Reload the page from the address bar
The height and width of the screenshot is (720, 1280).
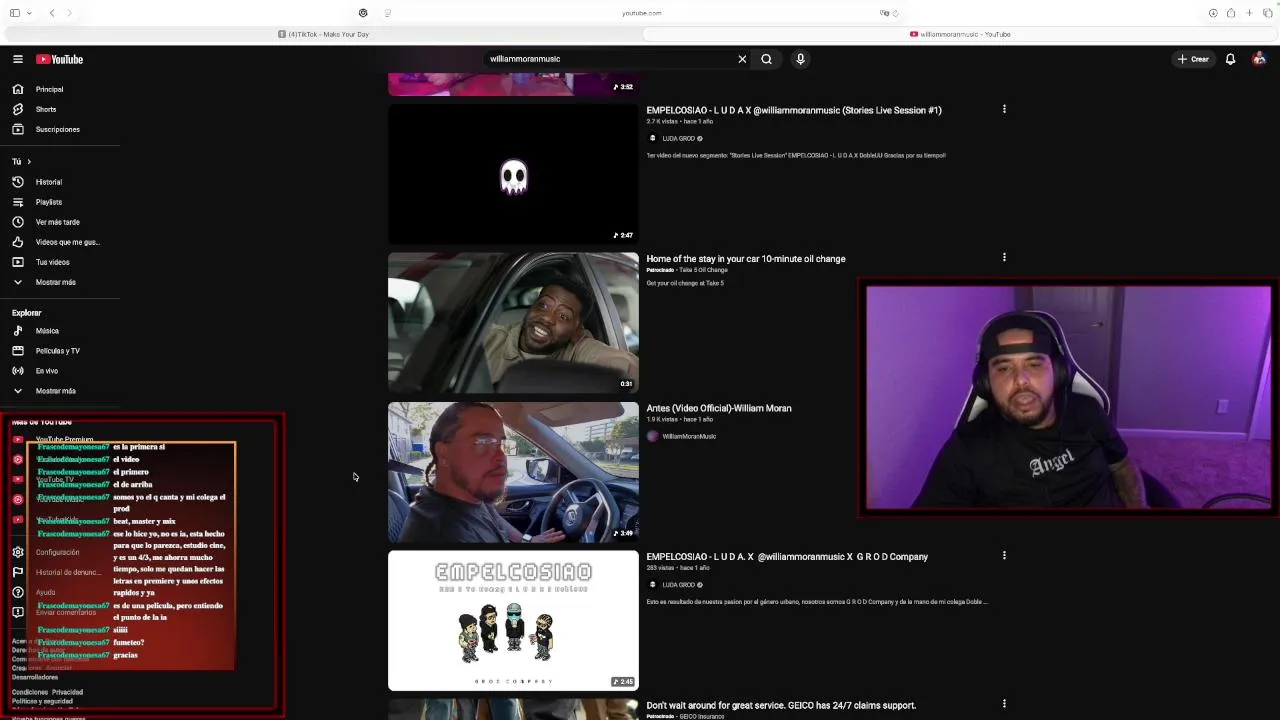coord(896,13)
